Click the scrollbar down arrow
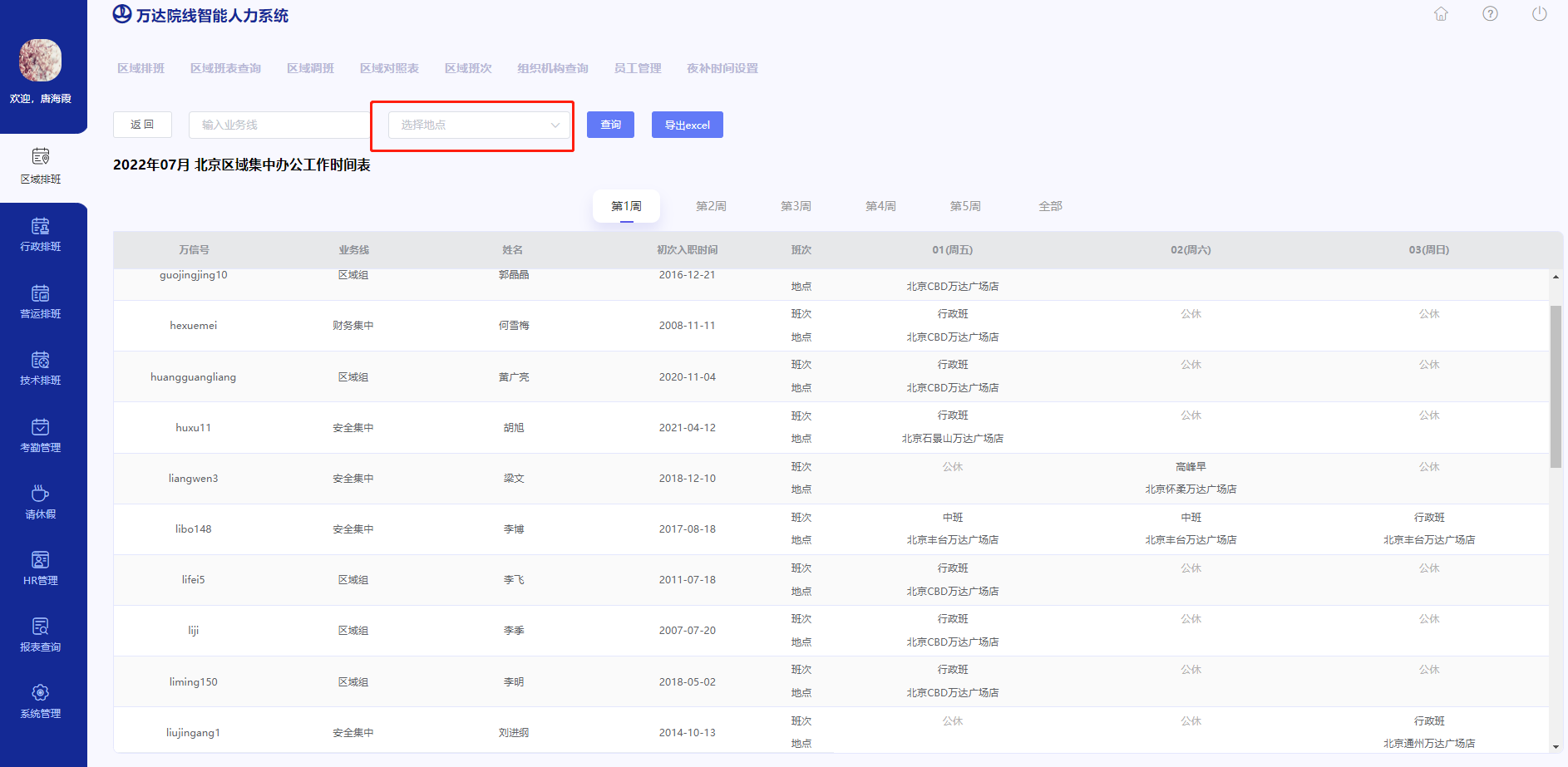This screenshot has width=1568, height=767. 1556,747
